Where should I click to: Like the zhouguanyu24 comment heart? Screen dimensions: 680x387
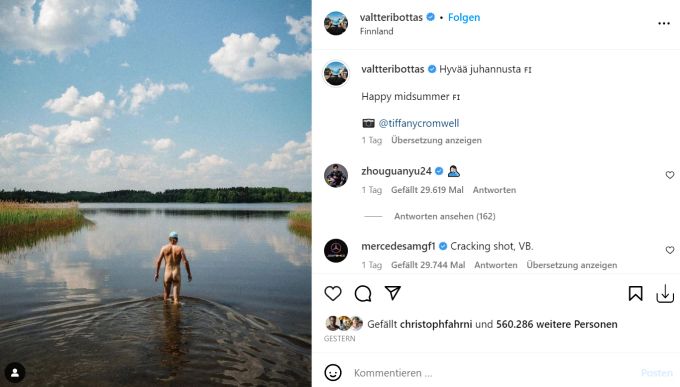pyautogui.click(x=670, y=175)
